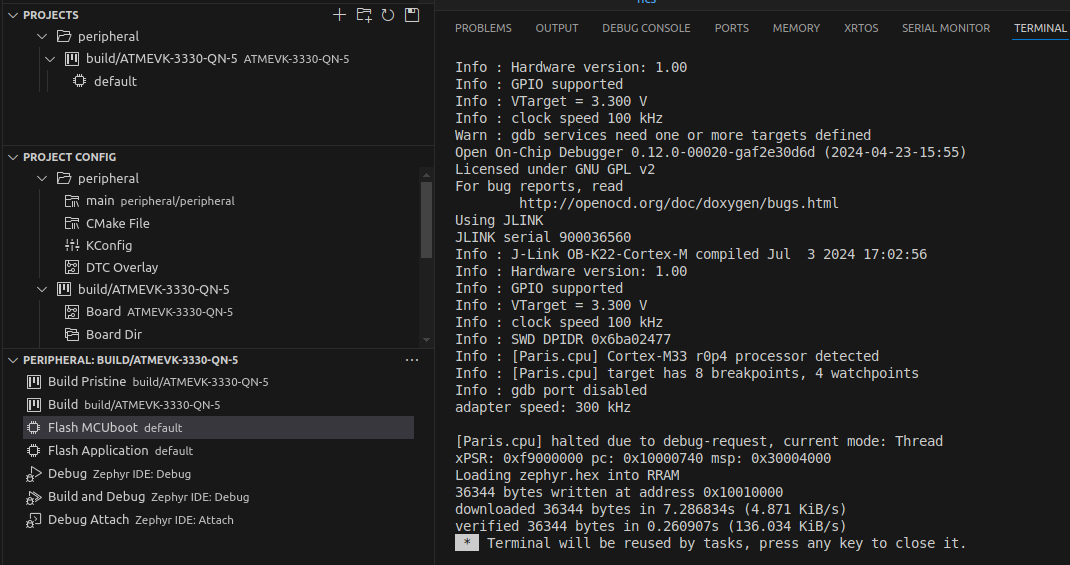Collapse the peripheral node in Project Config
The width and height of the screenshot is (1070, 565).
point(42,178)
